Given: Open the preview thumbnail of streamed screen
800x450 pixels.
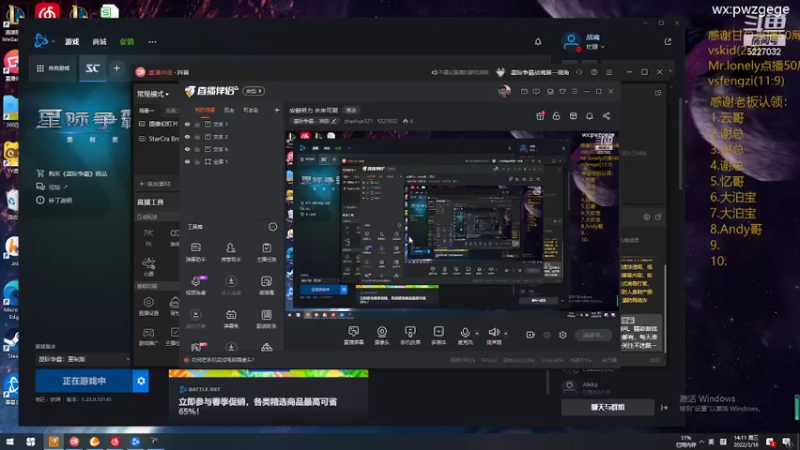Looking at the screenshot, I should pyautogui.click(x=452, y=224).
